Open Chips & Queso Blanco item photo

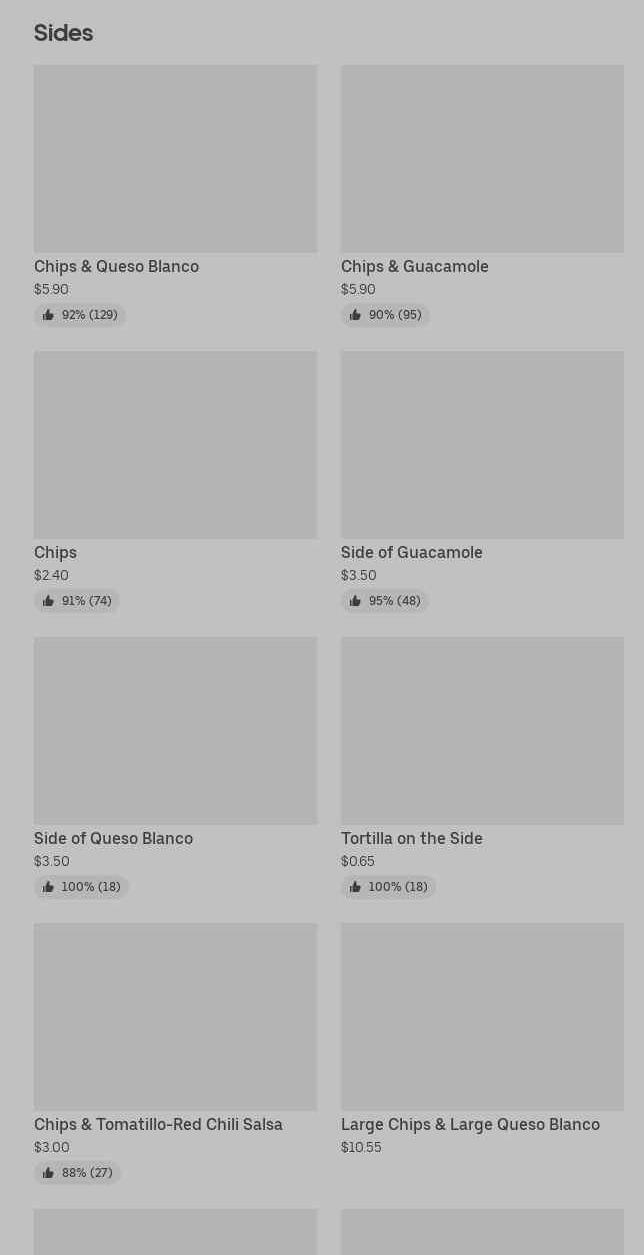[175, 158]
